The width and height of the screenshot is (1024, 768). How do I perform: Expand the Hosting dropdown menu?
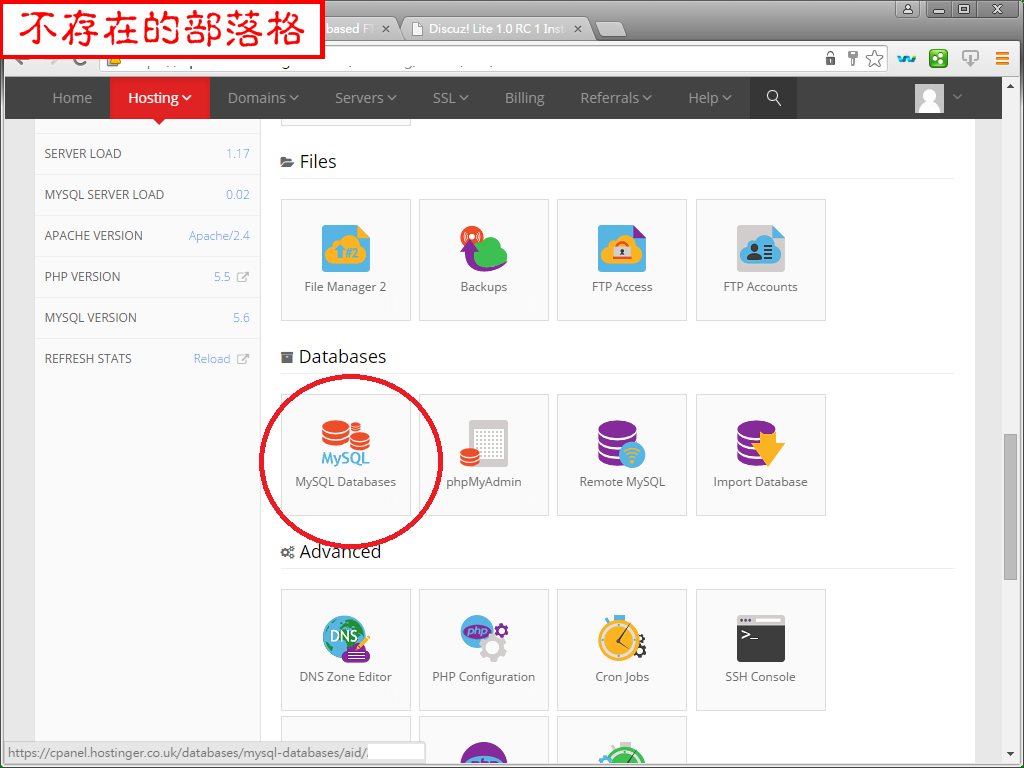pyautogui.click(x=159, y=98)
